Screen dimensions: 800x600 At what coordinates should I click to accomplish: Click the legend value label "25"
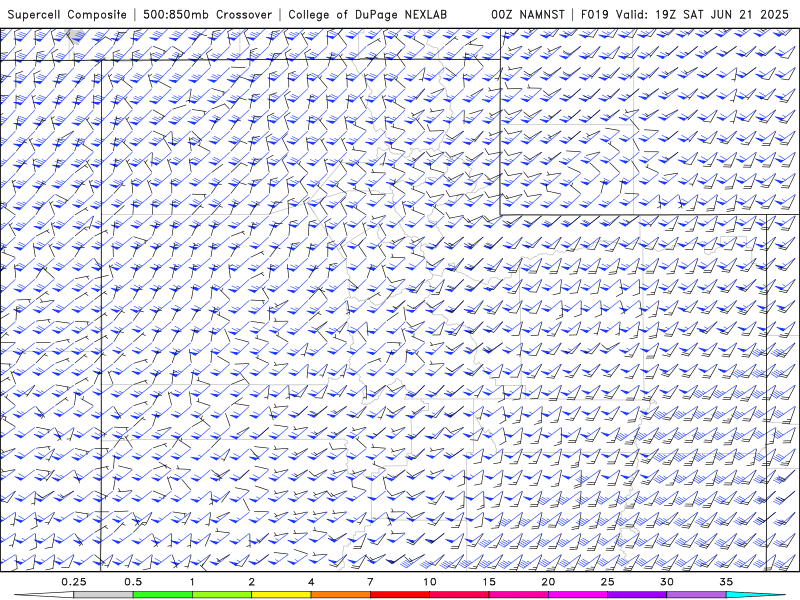pos(607,582)
